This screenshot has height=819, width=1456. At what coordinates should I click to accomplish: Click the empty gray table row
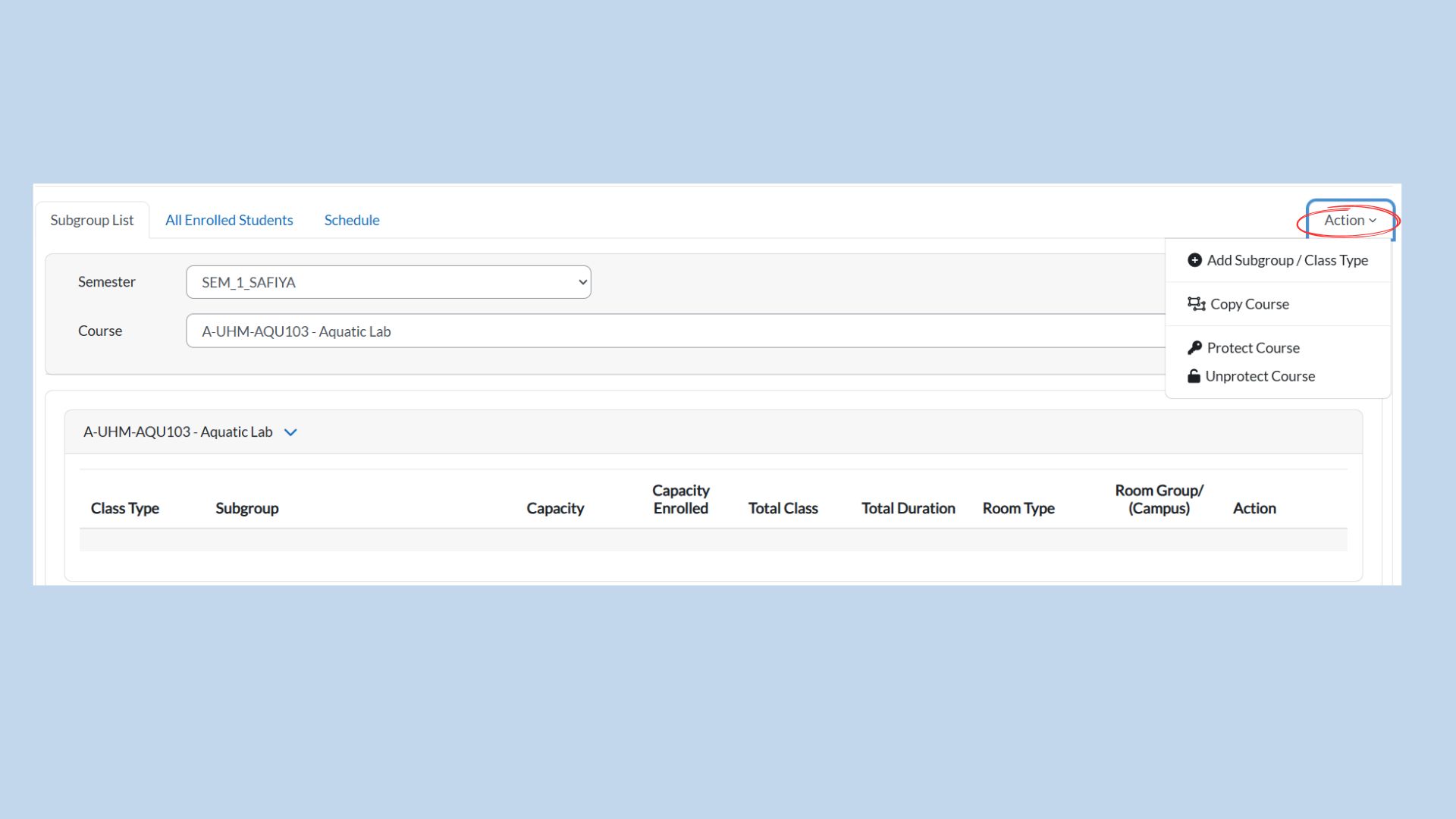(x=713, y=540)
